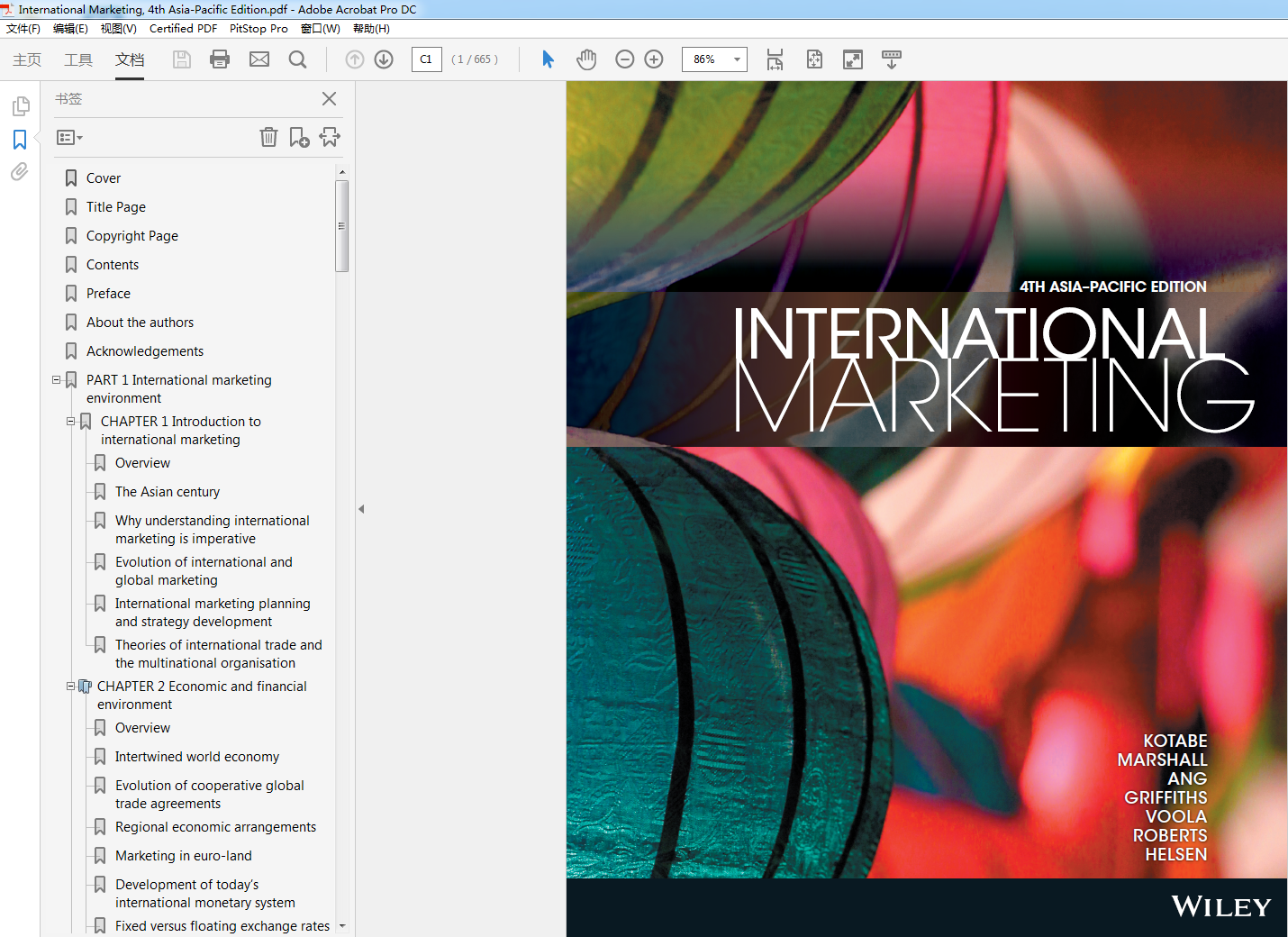Viewport: 1288px width, 937px height.
Task: Open International marketing planning bookmark
Action: coord(213,613)
